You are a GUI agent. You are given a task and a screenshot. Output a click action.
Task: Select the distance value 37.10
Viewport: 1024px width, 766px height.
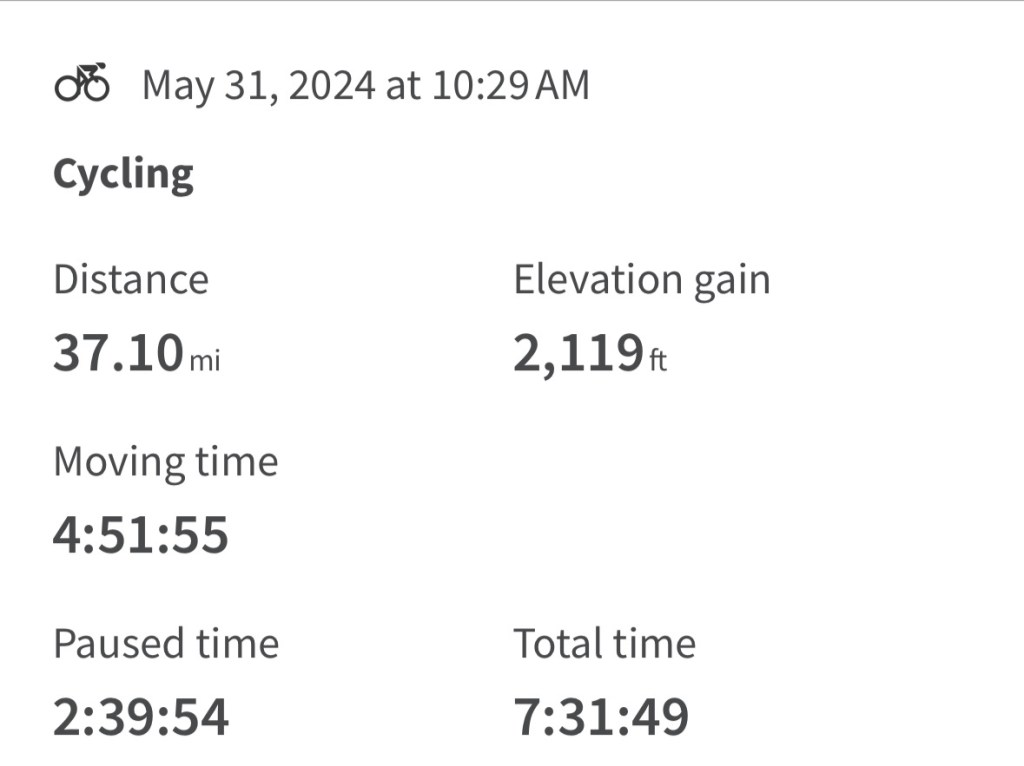coord(118,354)
